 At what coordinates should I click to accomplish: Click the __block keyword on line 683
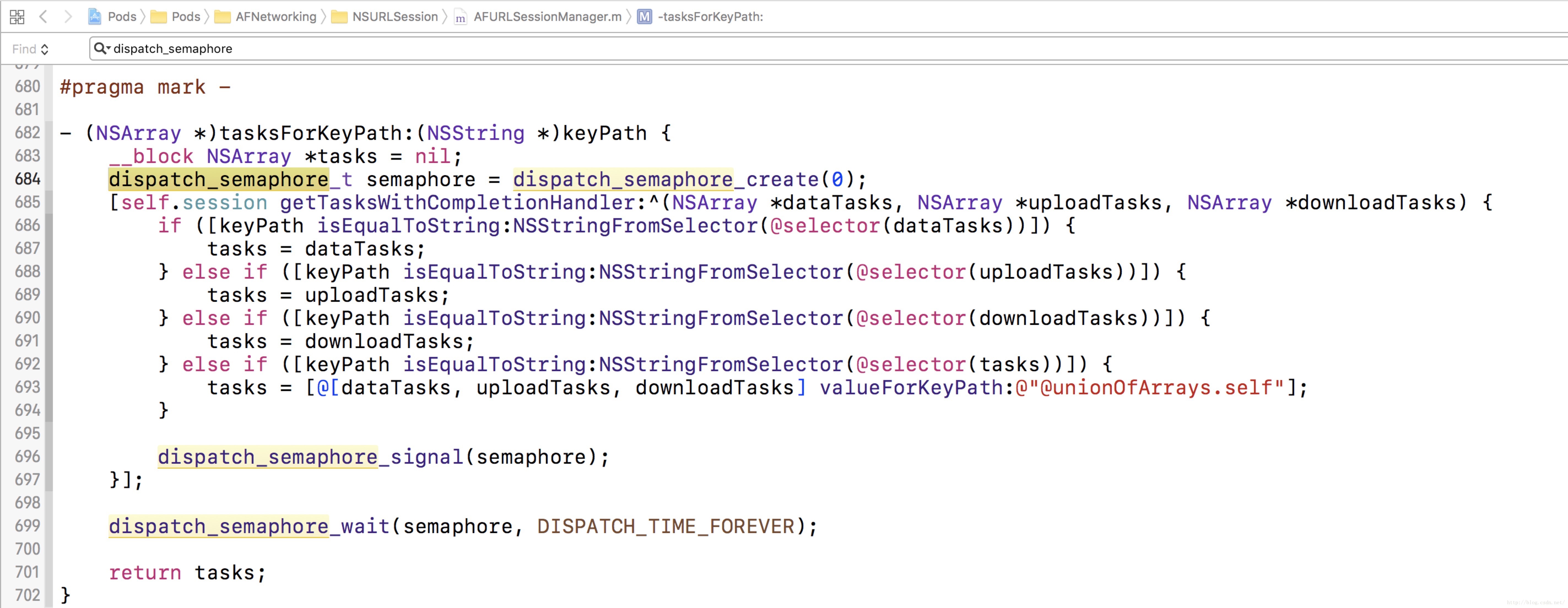tap(151, 156)
